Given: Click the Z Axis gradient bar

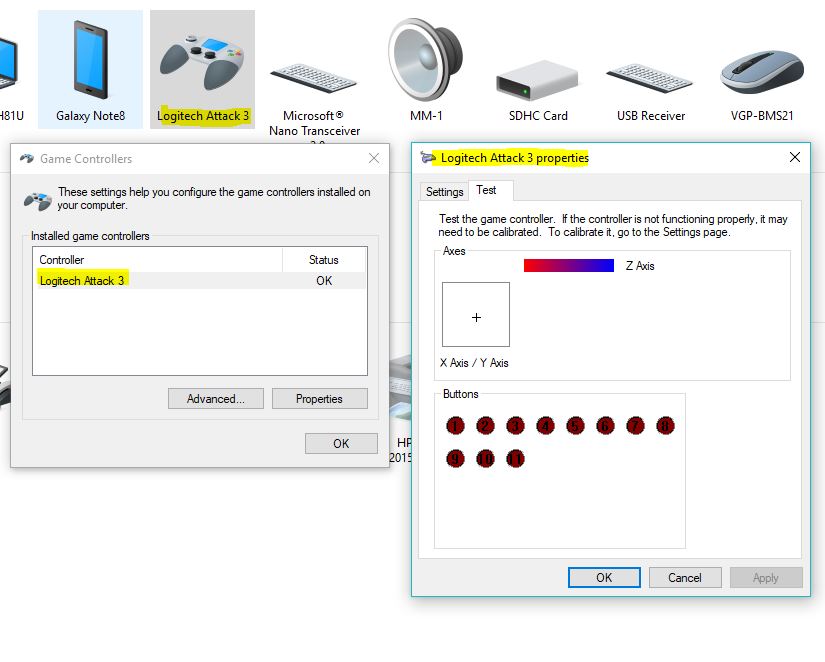Looking at the screenshot, I should (569, 265).
